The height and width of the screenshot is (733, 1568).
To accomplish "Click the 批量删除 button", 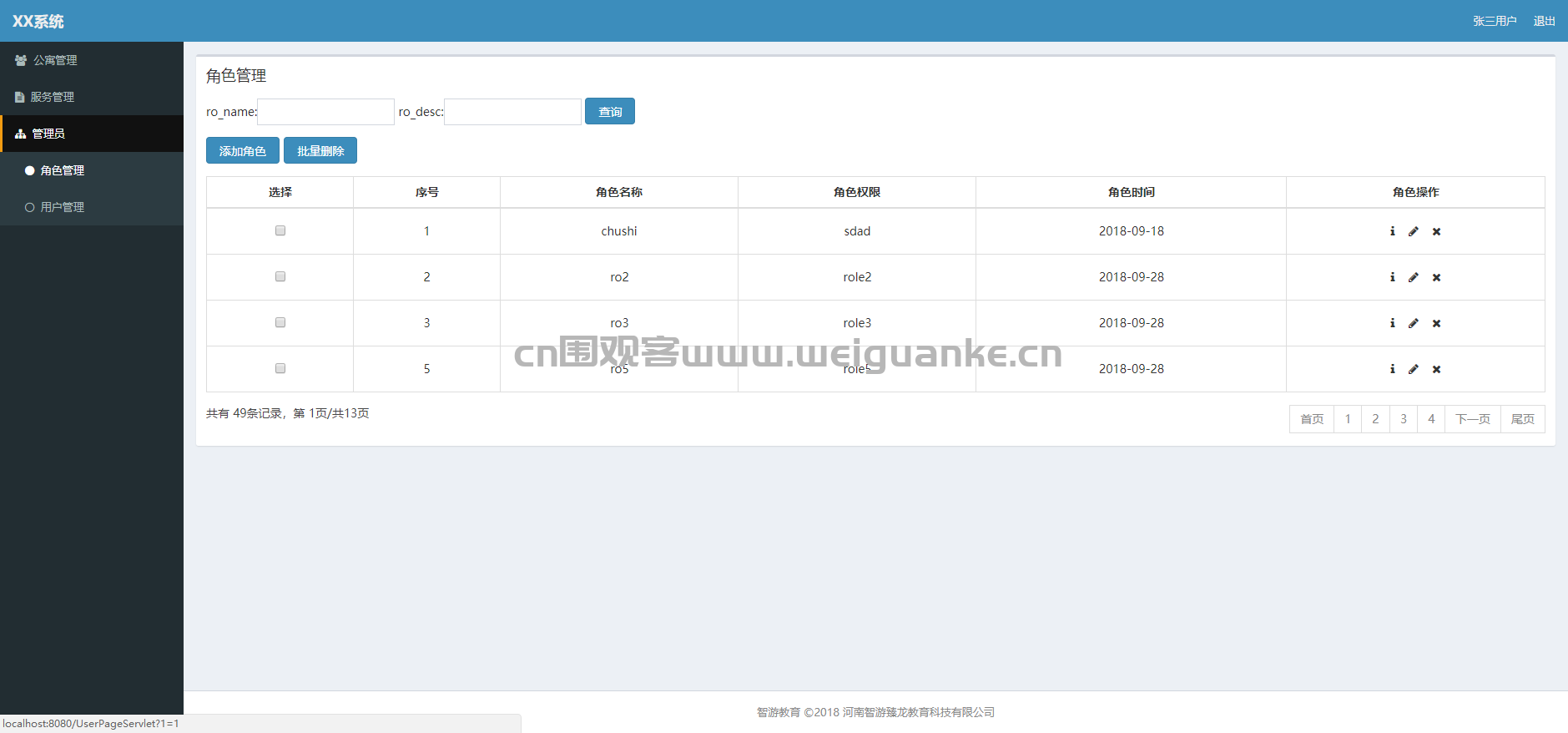I will [x=320, y=150].
